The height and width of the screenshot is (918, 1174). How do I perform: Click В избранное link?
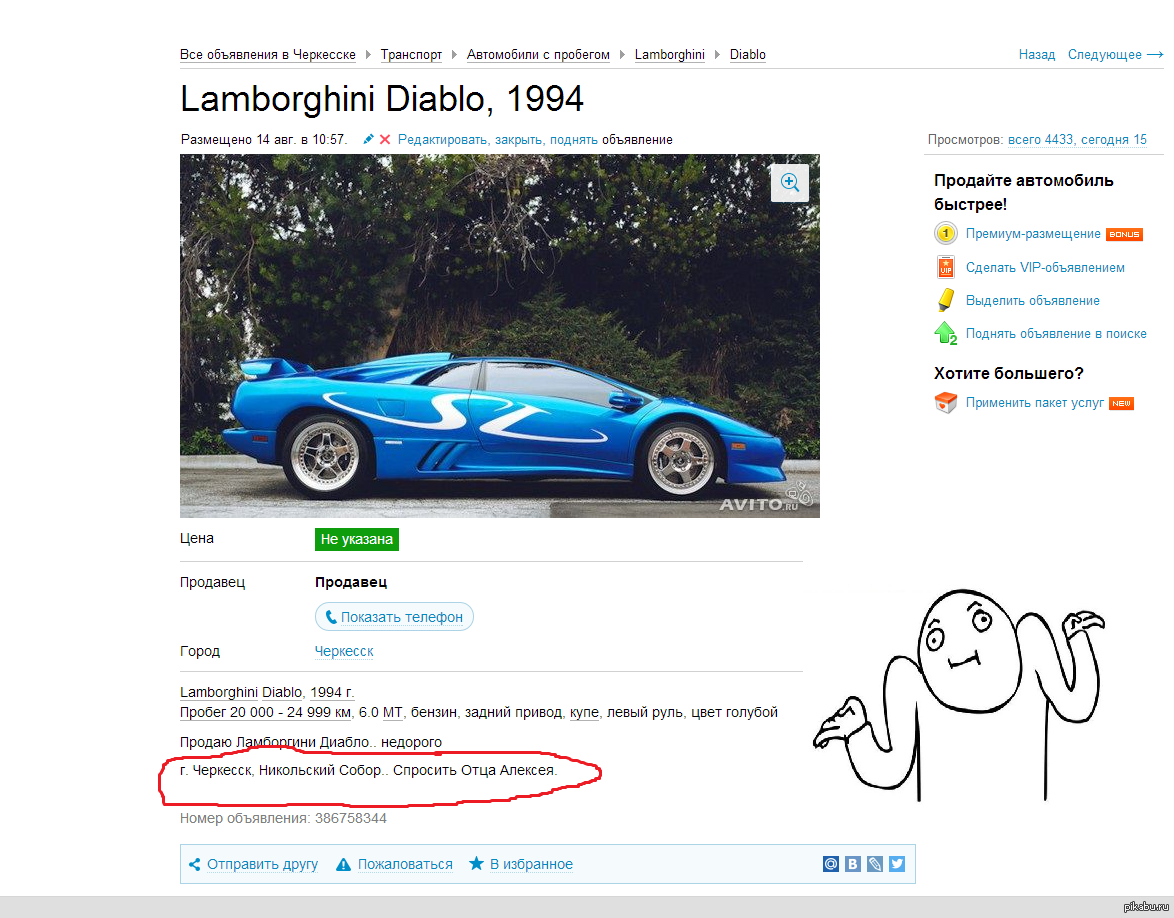532,864
